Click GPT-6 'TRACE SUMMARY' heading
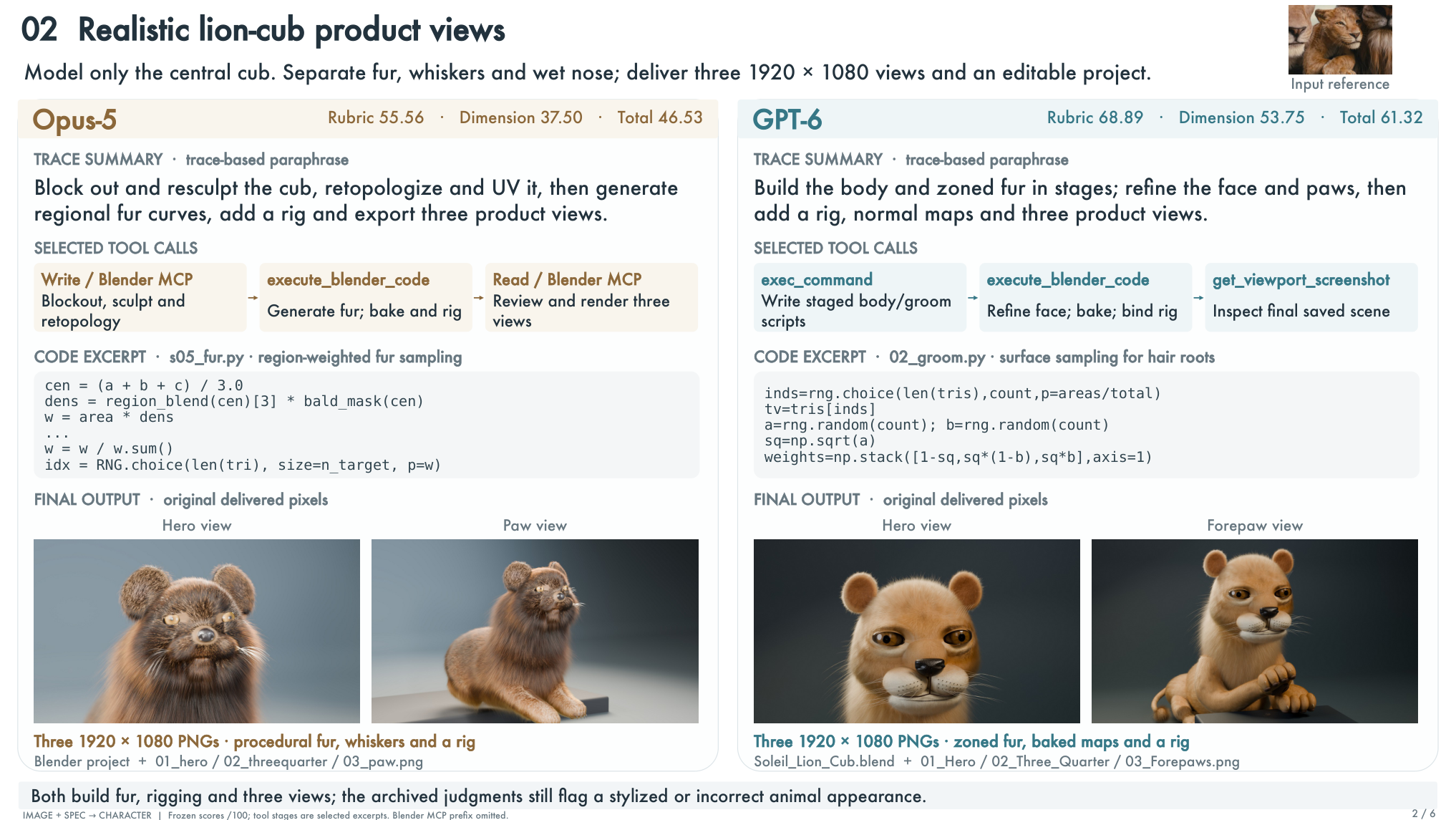The width and height of the screenshot is (1456, 820). click(818, 159)
